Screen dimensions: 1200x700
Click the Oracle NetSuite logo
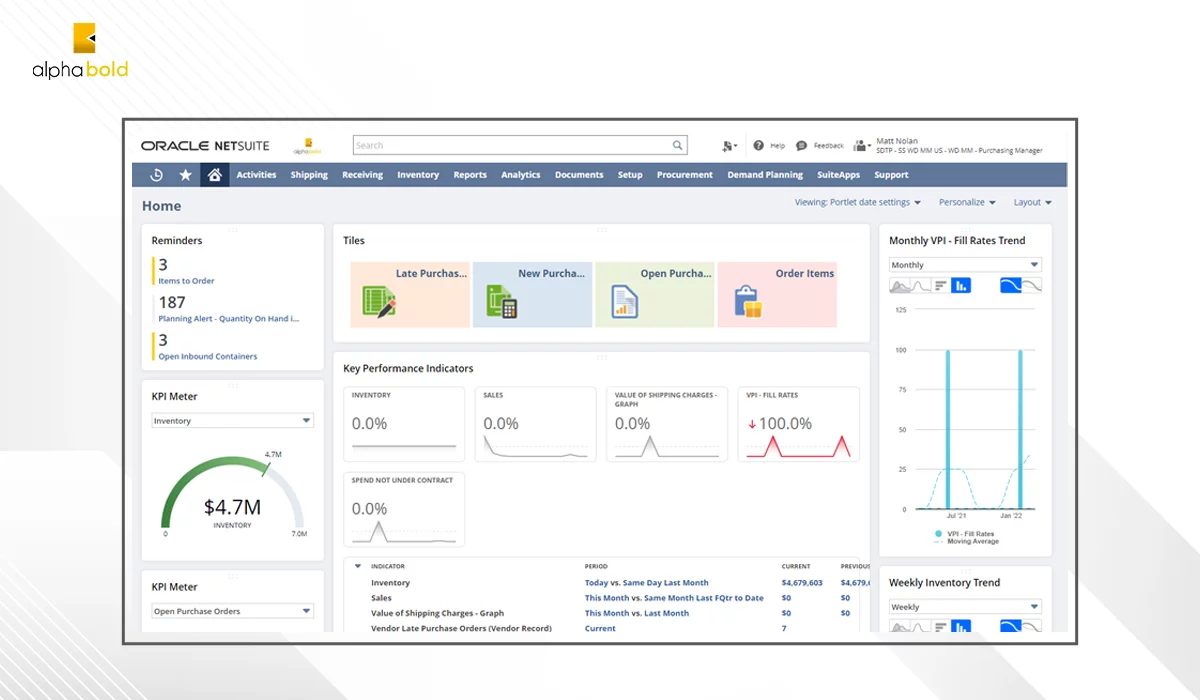pyautogui.click(x=205, y=146)
